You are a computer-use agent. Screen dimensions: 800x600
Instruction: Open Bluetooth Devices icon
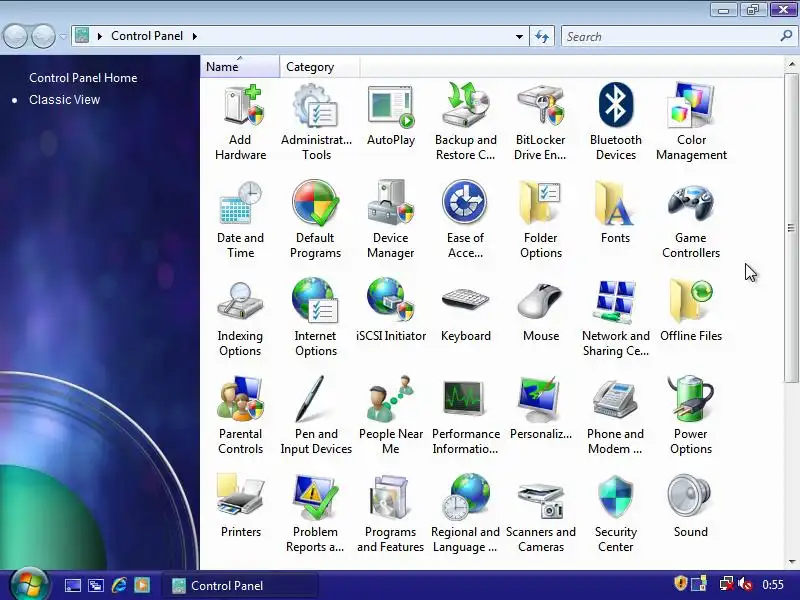[616, 122]
